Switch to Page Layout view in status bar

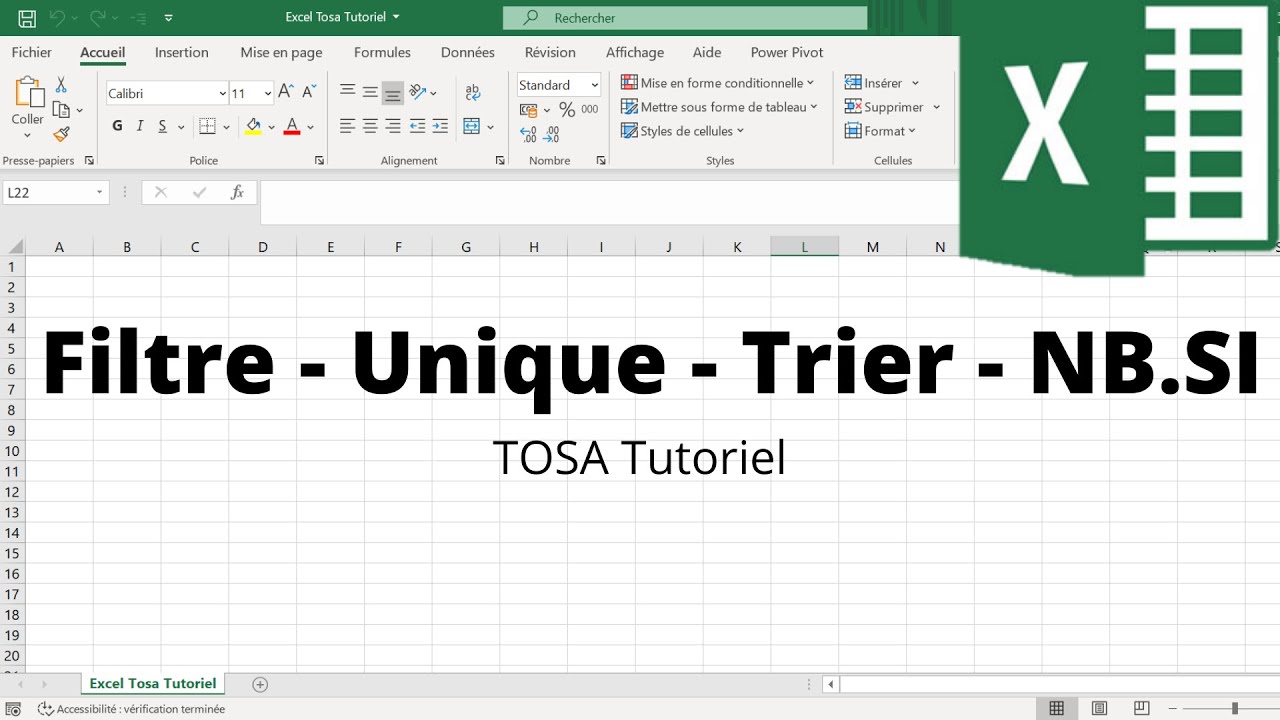(x=1099, y=708)
